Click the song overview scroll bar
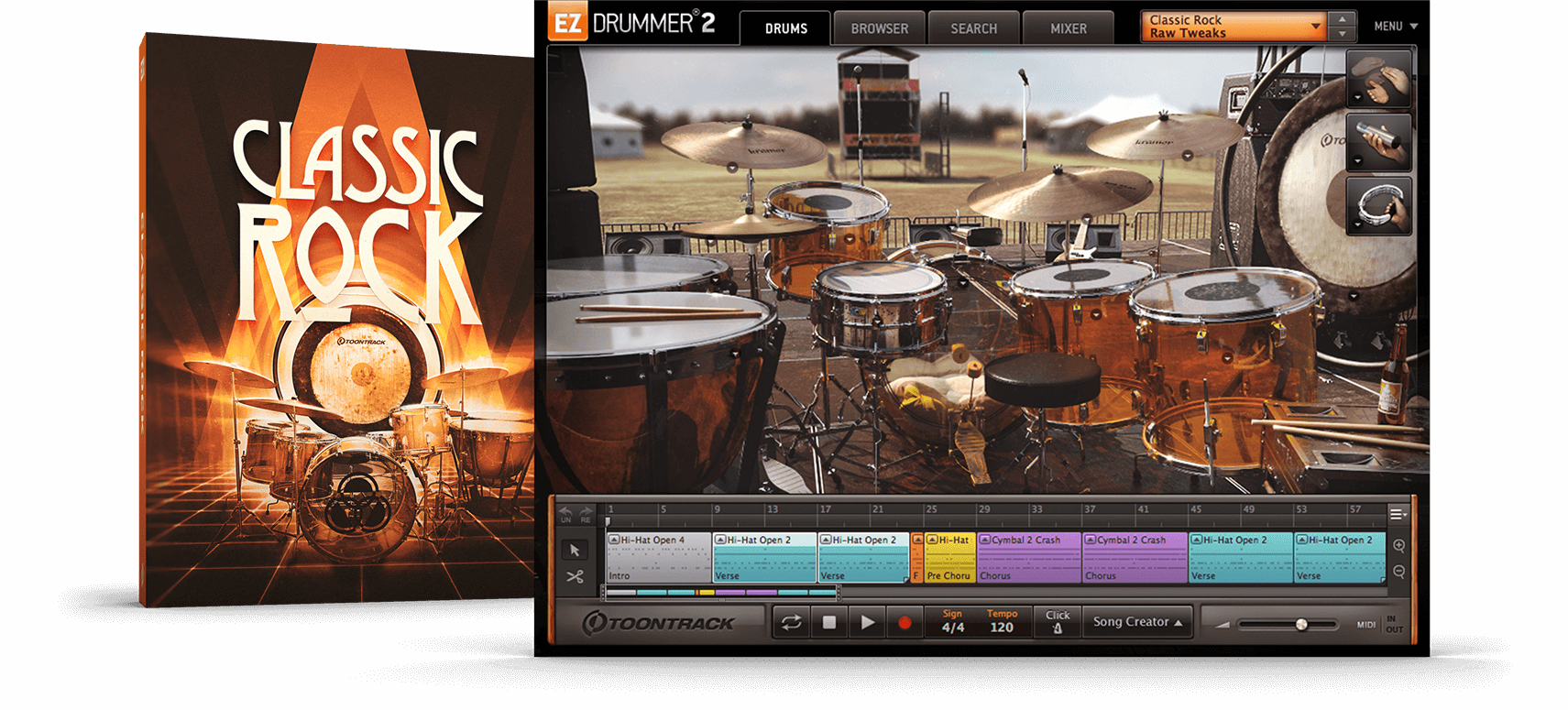This screenshot has height=710, width=1568. pyautogui.click(x=720, y=593)
